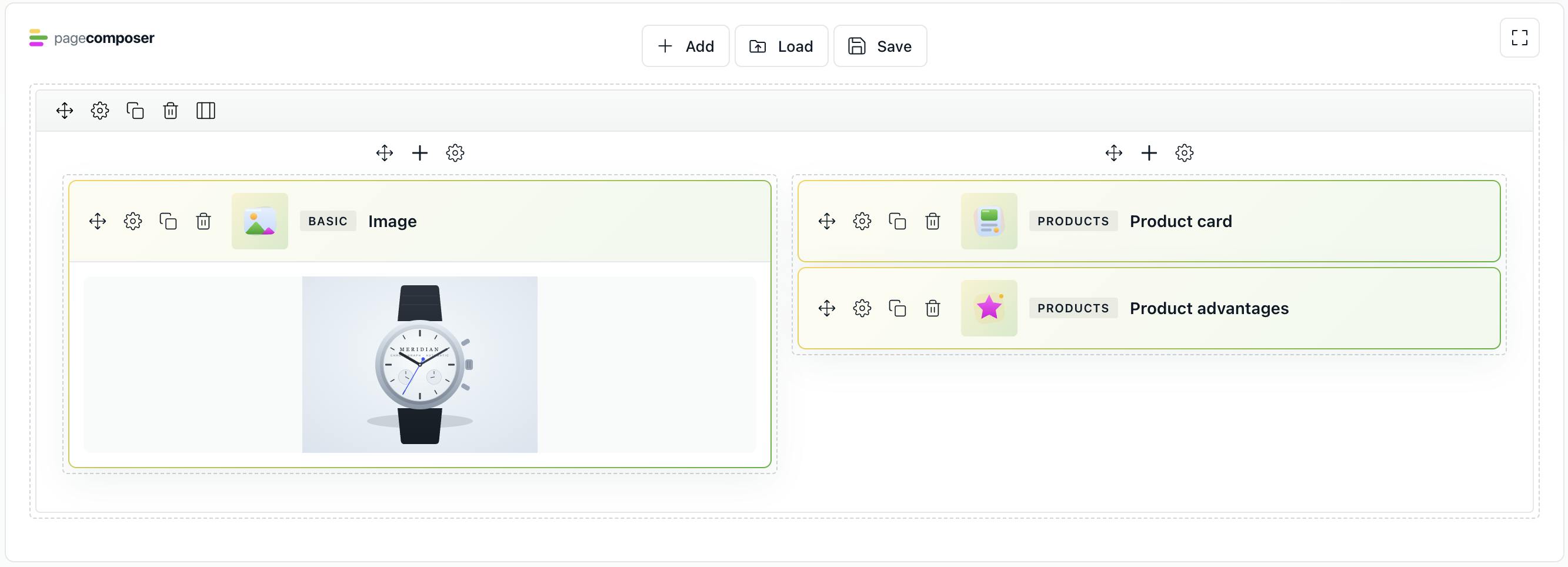Screen dimensions: 1568x567
Task: Delete the Product advantages element
Action: point(933,308)
